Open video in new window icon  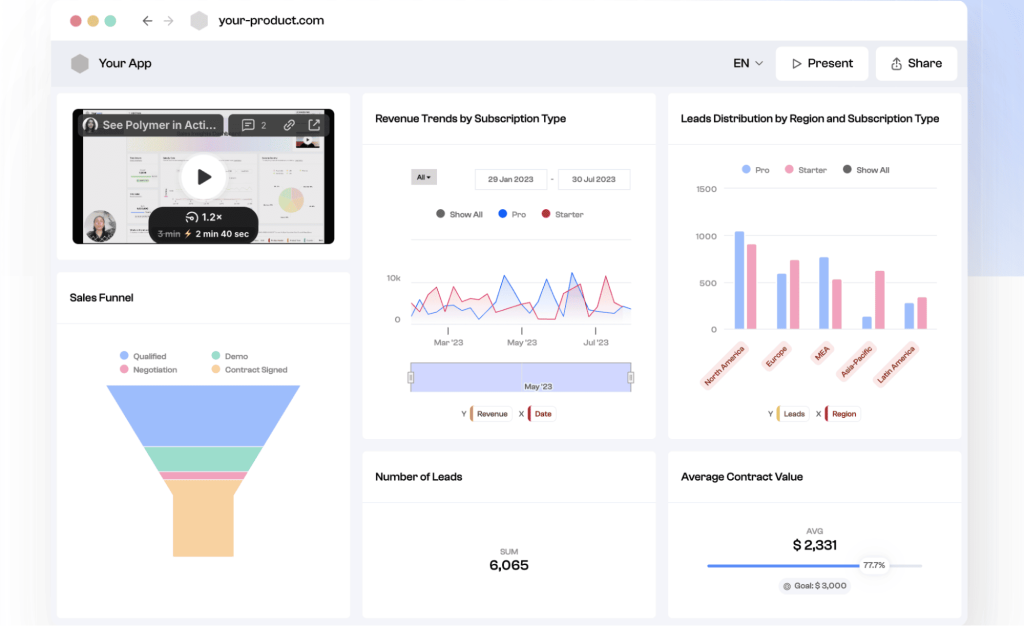(314, 125)
